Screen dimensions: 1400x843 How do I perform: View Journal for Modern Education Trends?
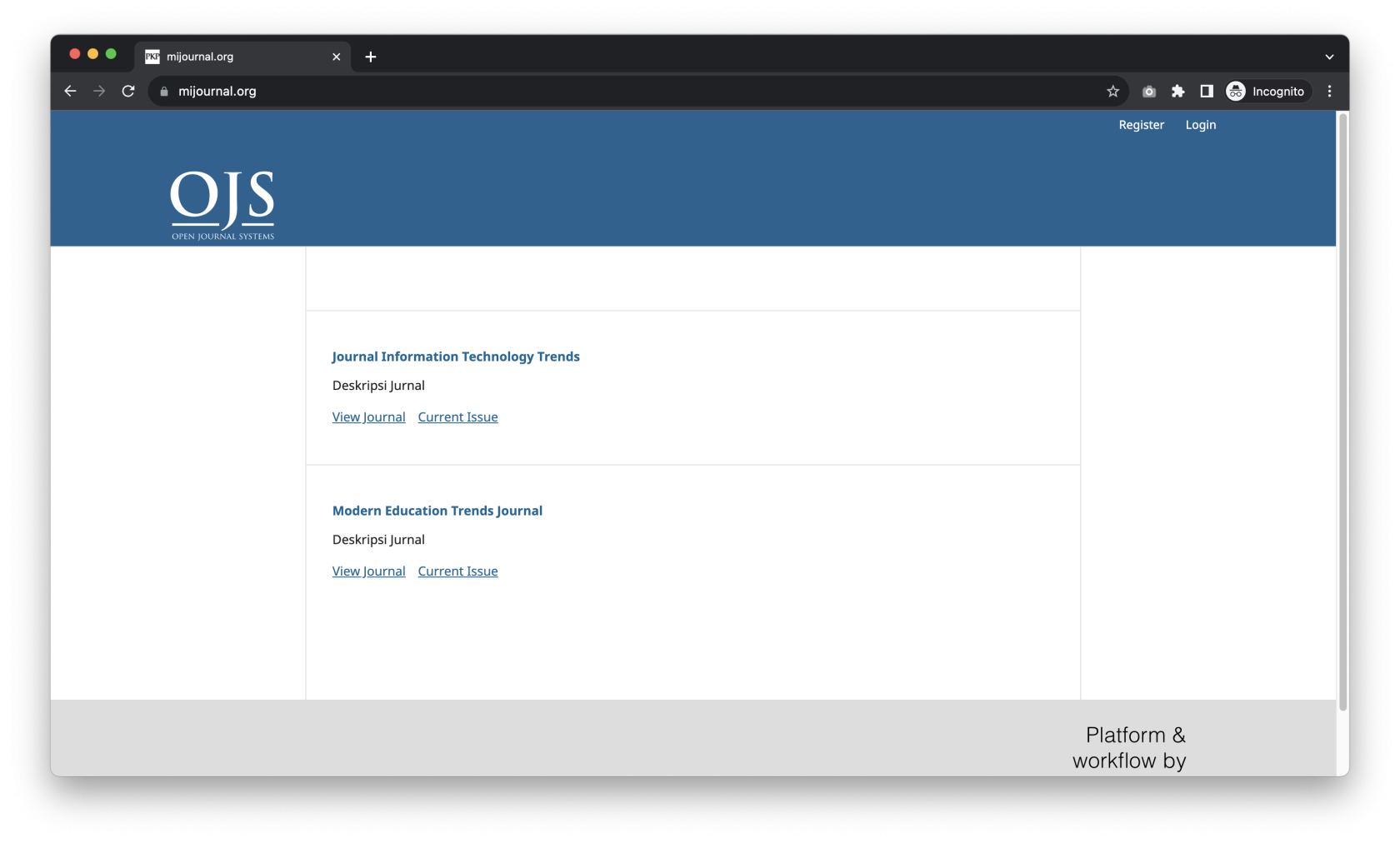(368, 571)
